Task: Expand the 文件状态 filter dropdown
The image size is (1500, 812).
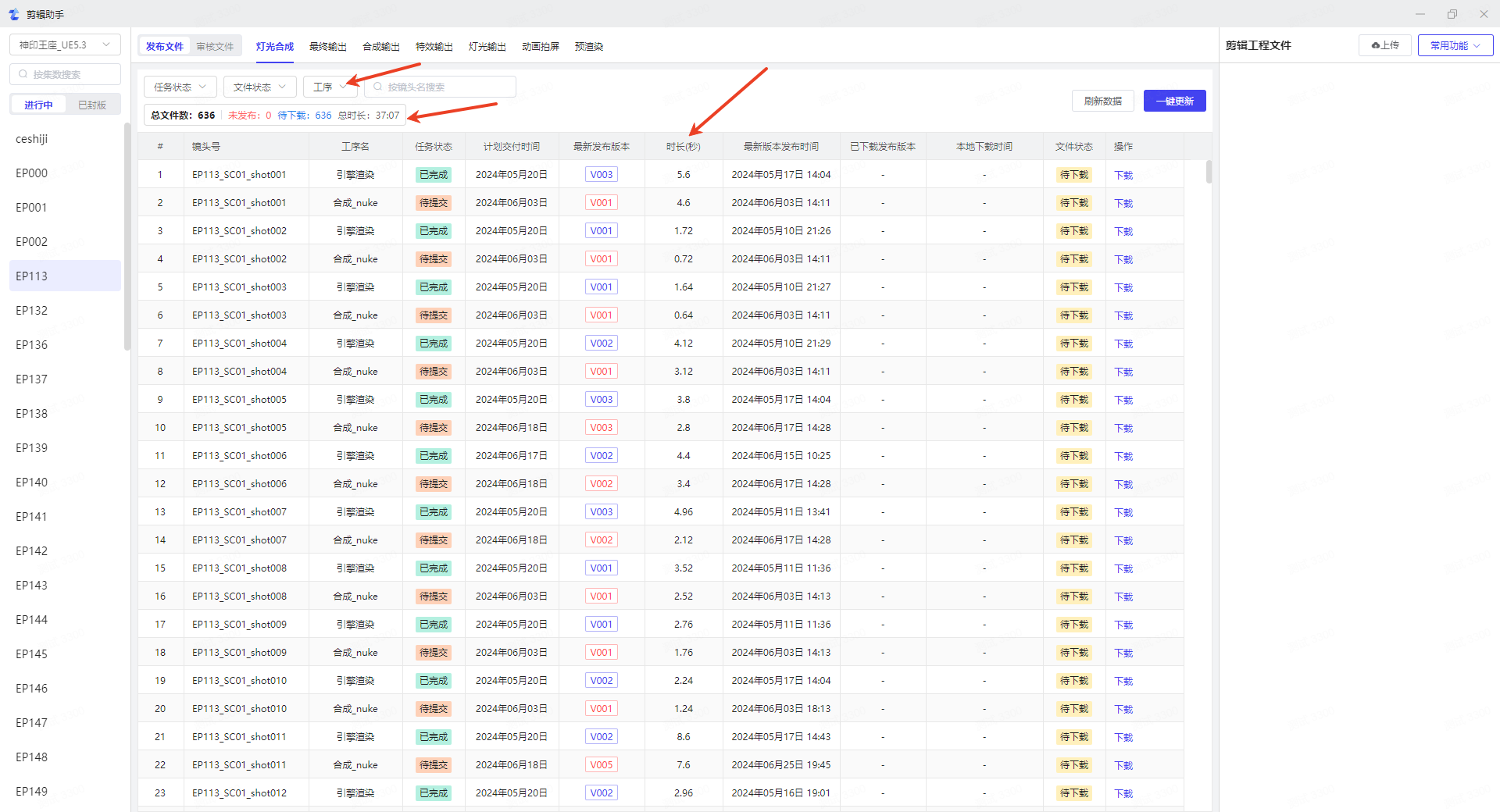Action: tap(259, 87)
